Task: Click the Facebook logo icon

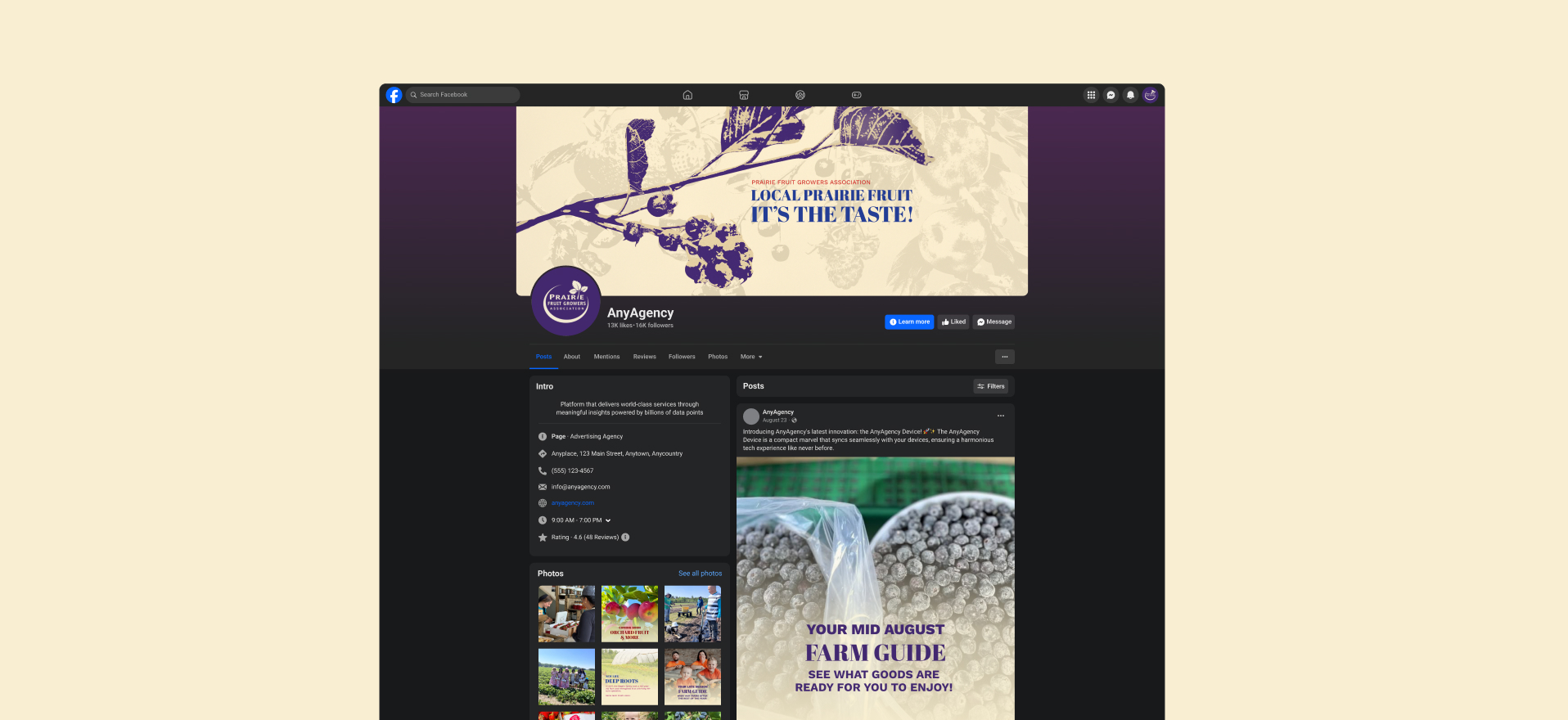Action: pos(394,95)
